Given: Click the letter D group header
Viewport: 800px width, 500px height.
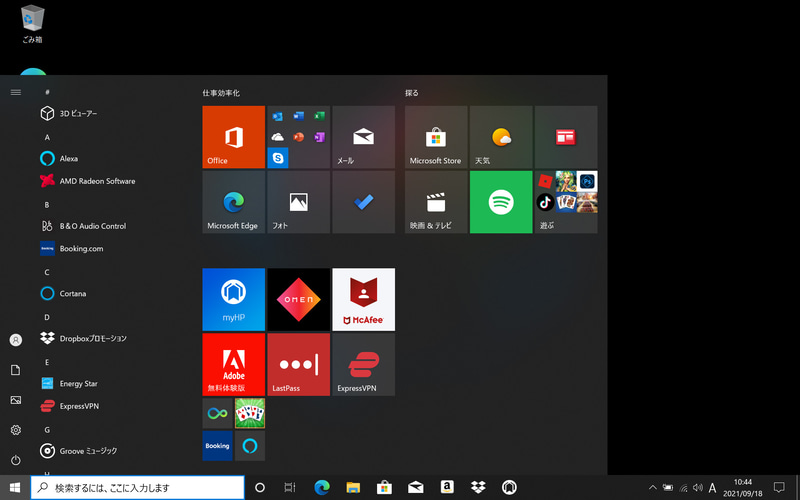Looking at the screenshot, I should tap(47, 317).
